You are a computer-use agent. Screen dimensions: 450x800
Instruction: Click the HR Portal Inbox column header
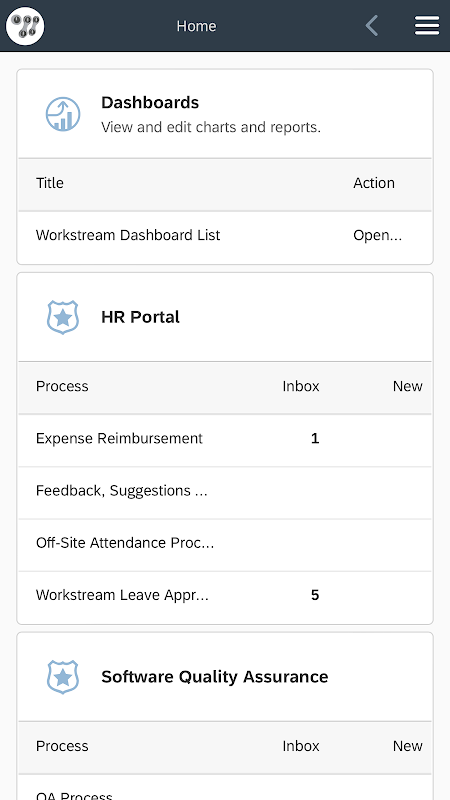(x=301, y=387)
